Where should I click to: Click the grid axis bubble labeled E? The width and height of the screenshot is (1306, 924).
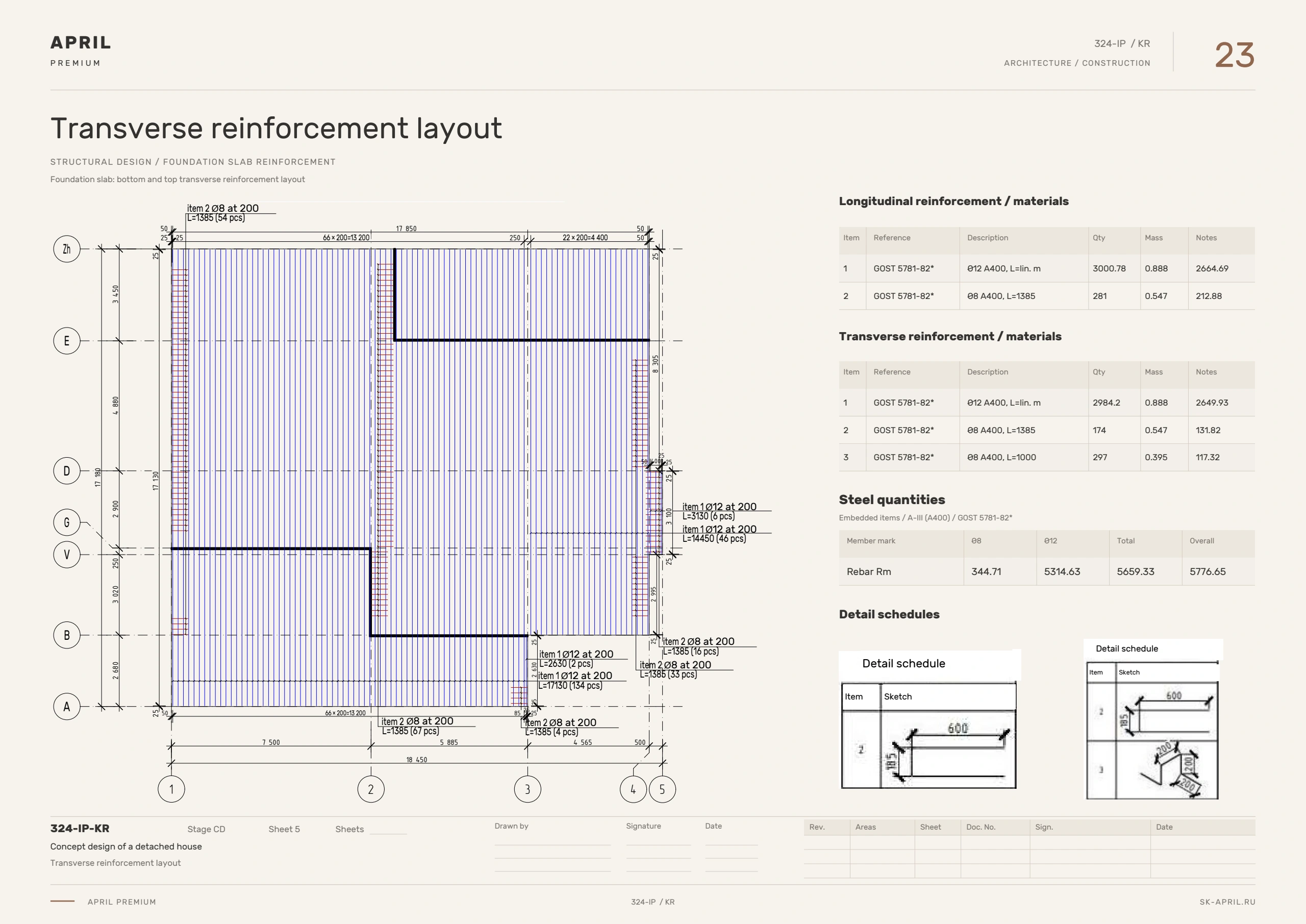click(66, 341)
